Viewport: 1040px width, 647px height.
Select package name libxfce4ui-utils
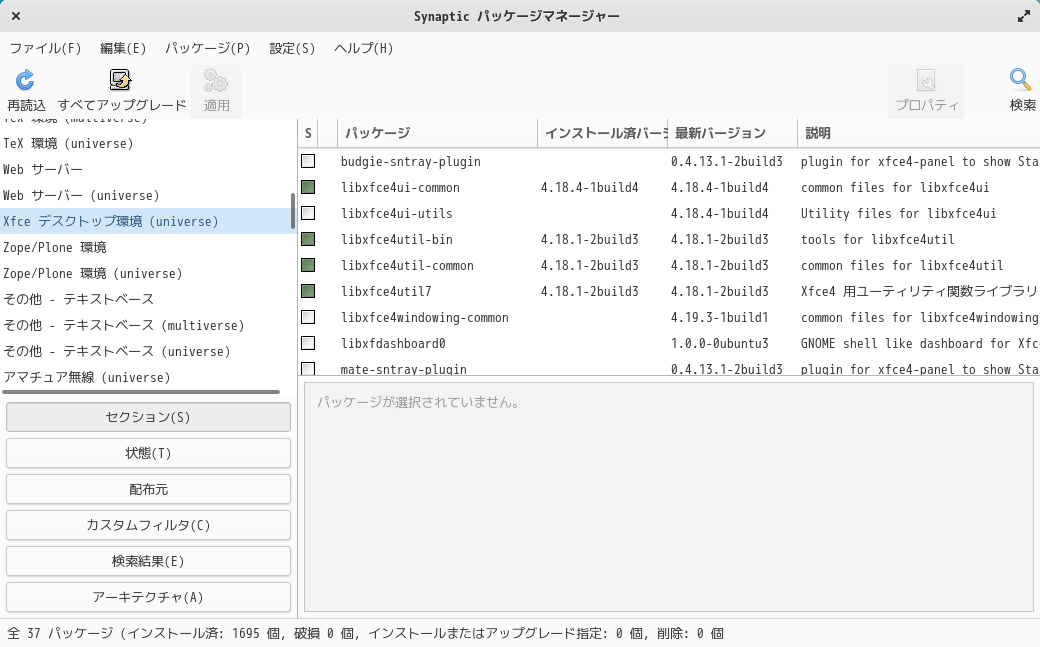tap(397, 213)
